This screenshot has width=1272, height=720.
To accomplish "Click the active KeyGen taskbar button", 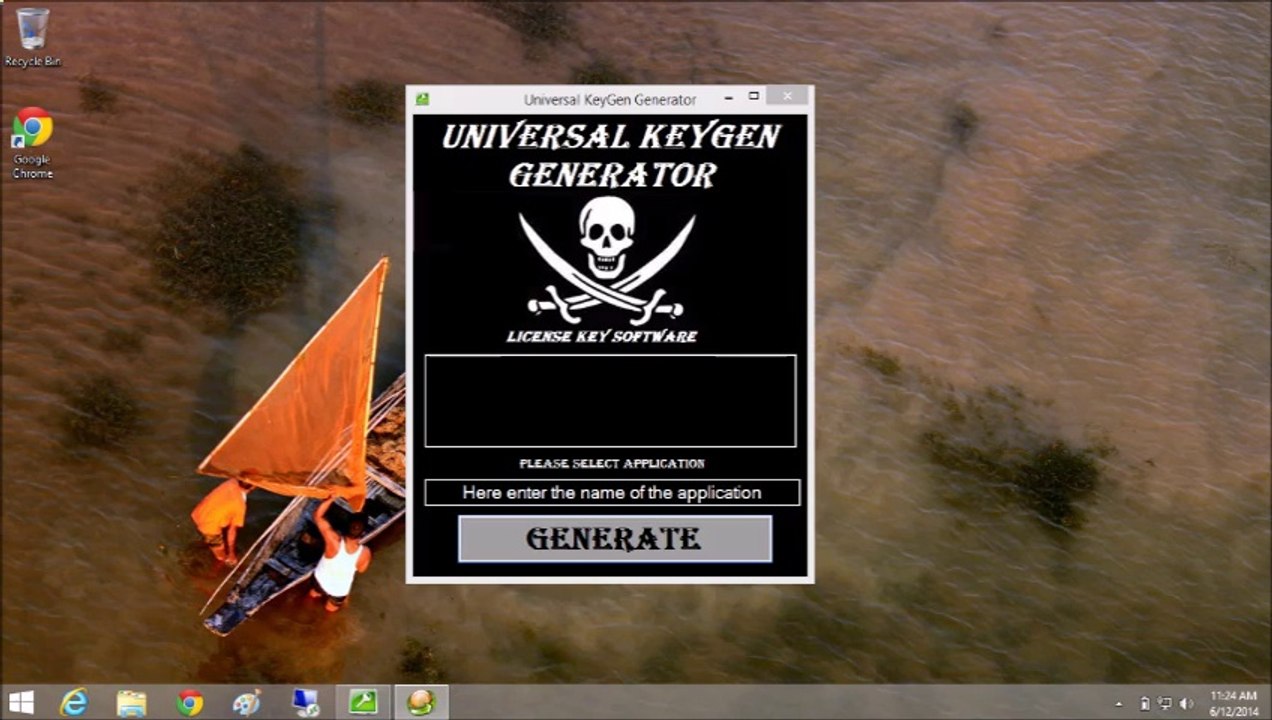I will (x=421, y=703).
